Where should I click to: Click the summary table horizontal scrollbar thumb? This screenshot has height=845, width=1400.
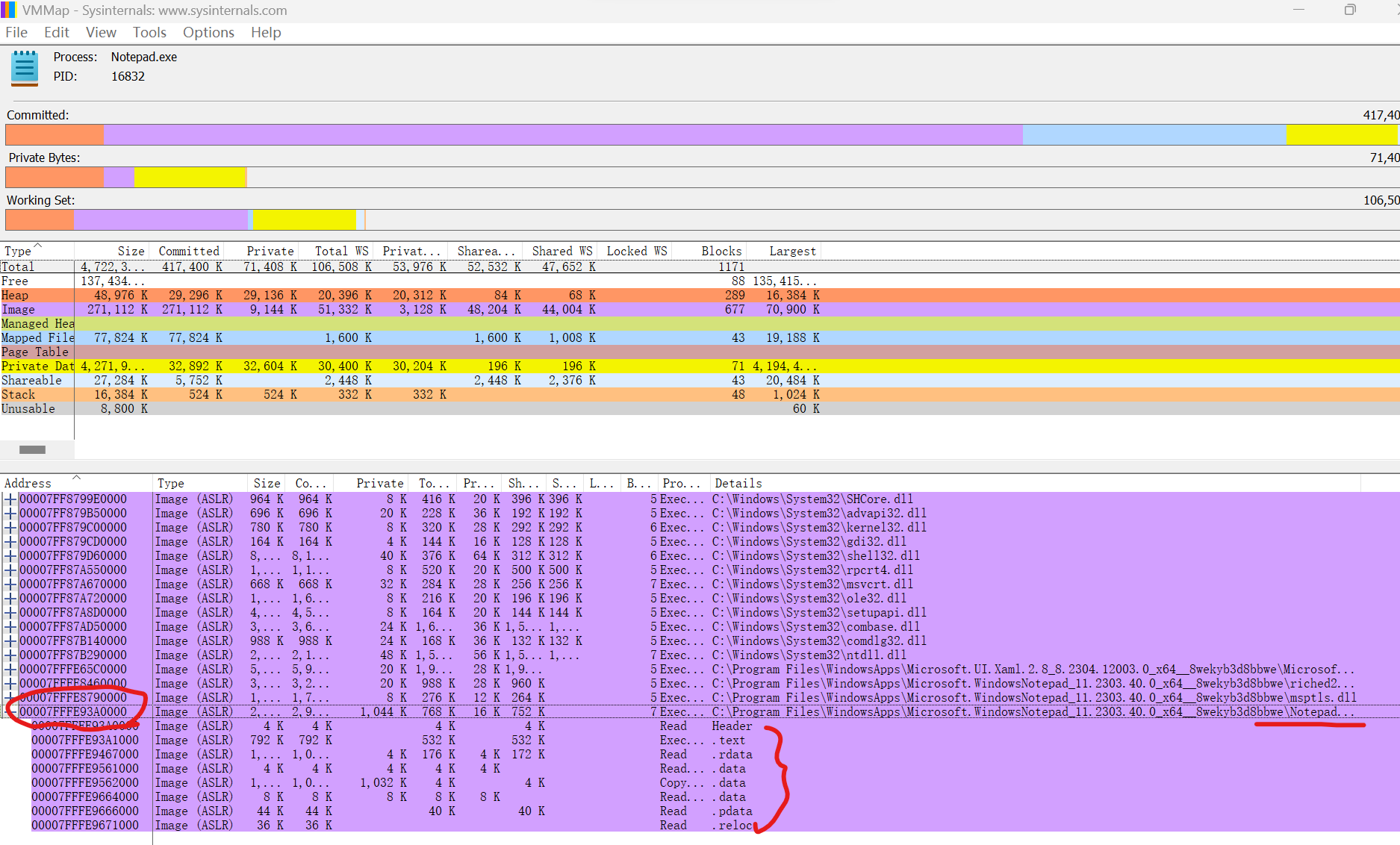(x=32, y=449)
